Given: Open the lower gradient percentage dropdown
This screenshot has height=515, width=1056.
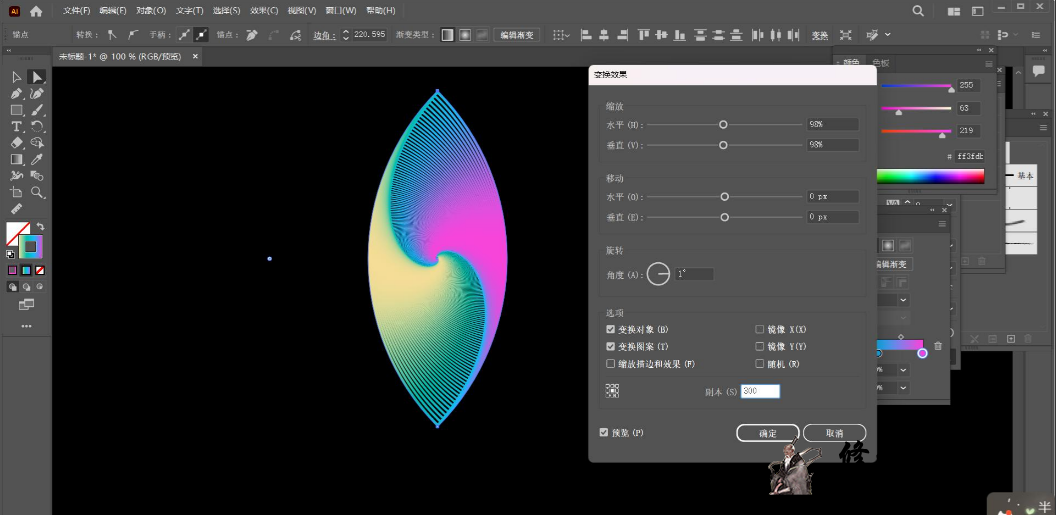Looking at the screenshot, I should pyautogui.click(x=903, y=388).
